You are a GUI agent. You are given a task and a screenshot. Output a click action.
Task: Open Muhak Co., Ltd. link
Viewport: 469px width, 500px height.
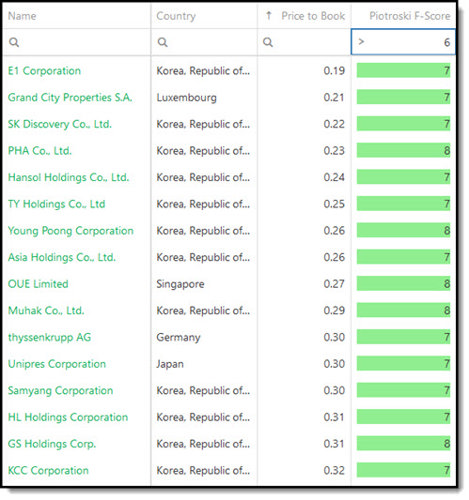coord(46,311)
